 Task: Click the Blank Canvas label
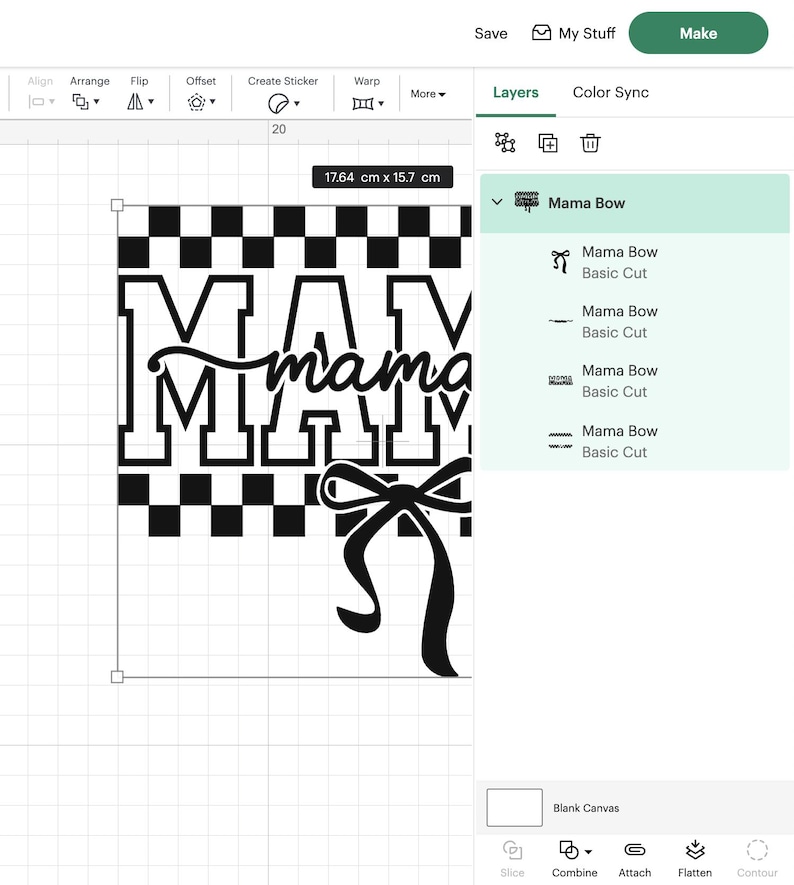(x=586, y=808)
